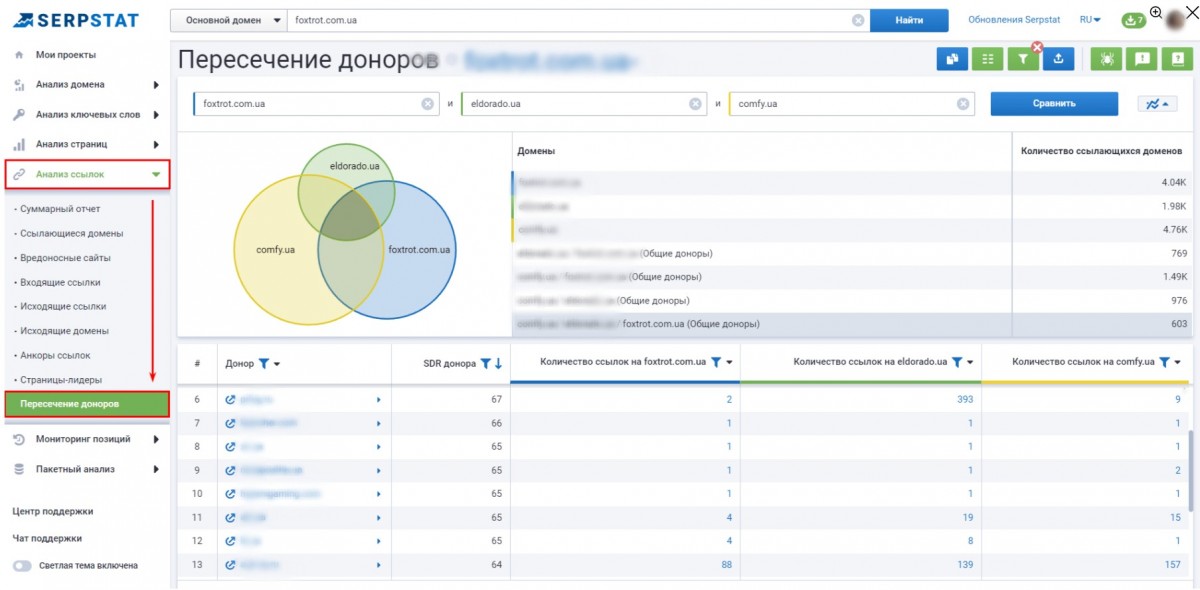Toggle the Светлая тема включена switch
The image size is (1200, 590).
(x=22, y=565)
